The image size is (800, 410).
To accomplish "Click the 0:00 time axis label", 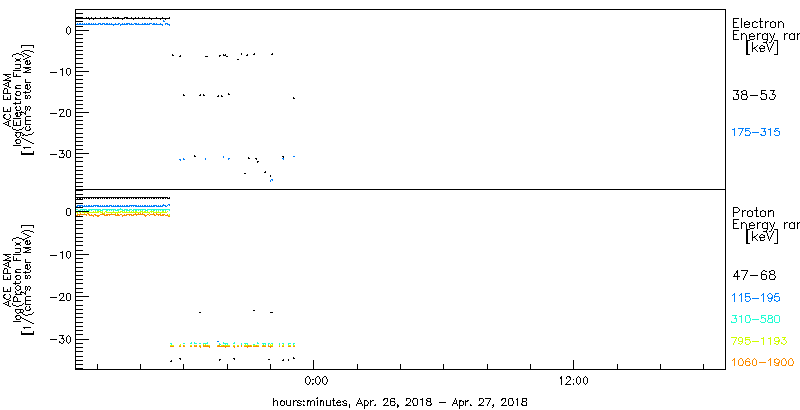I will (x=314, y=380).
